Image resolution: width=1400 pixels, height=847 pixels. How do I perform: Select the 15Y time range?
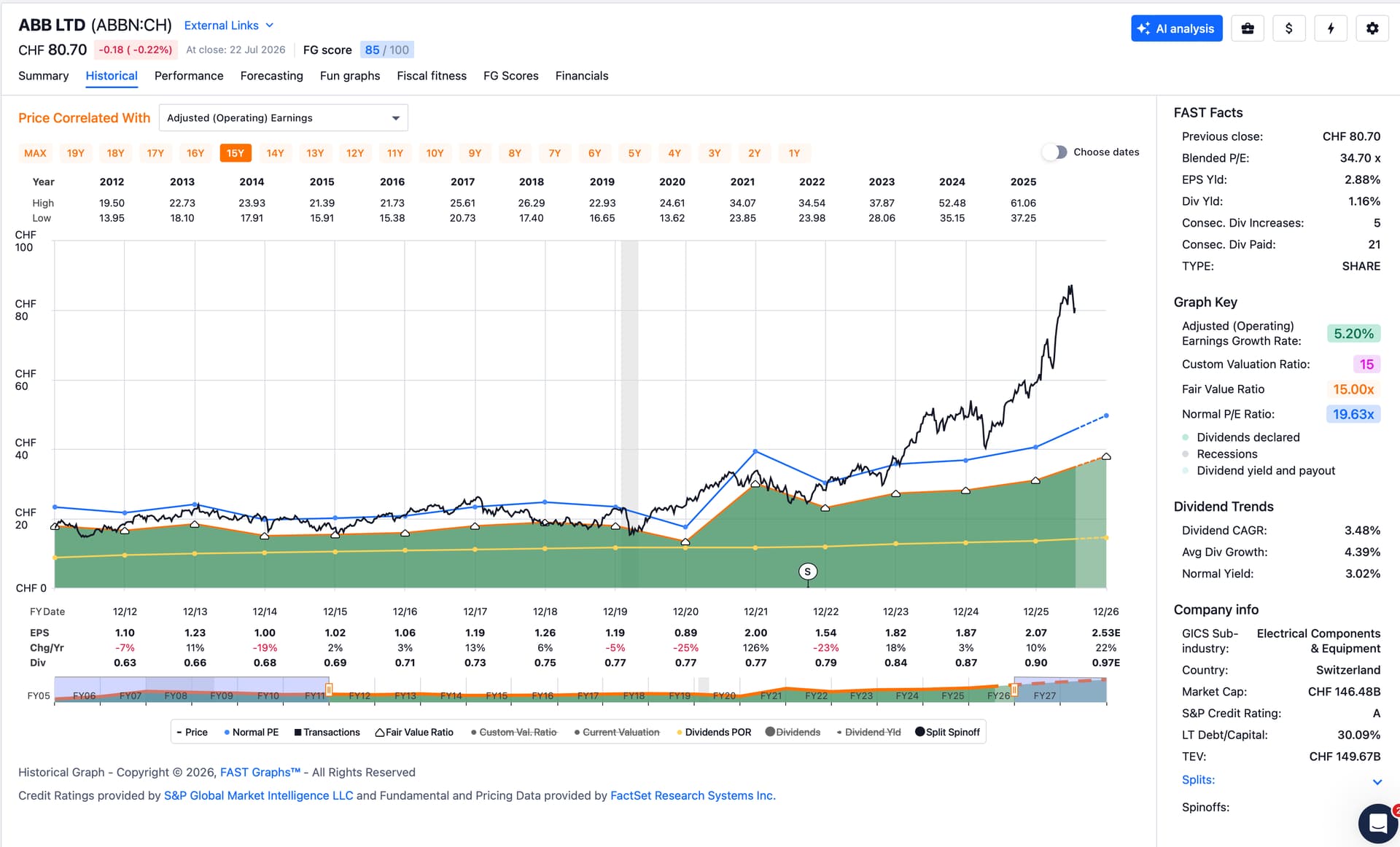[x=236, y=153]
